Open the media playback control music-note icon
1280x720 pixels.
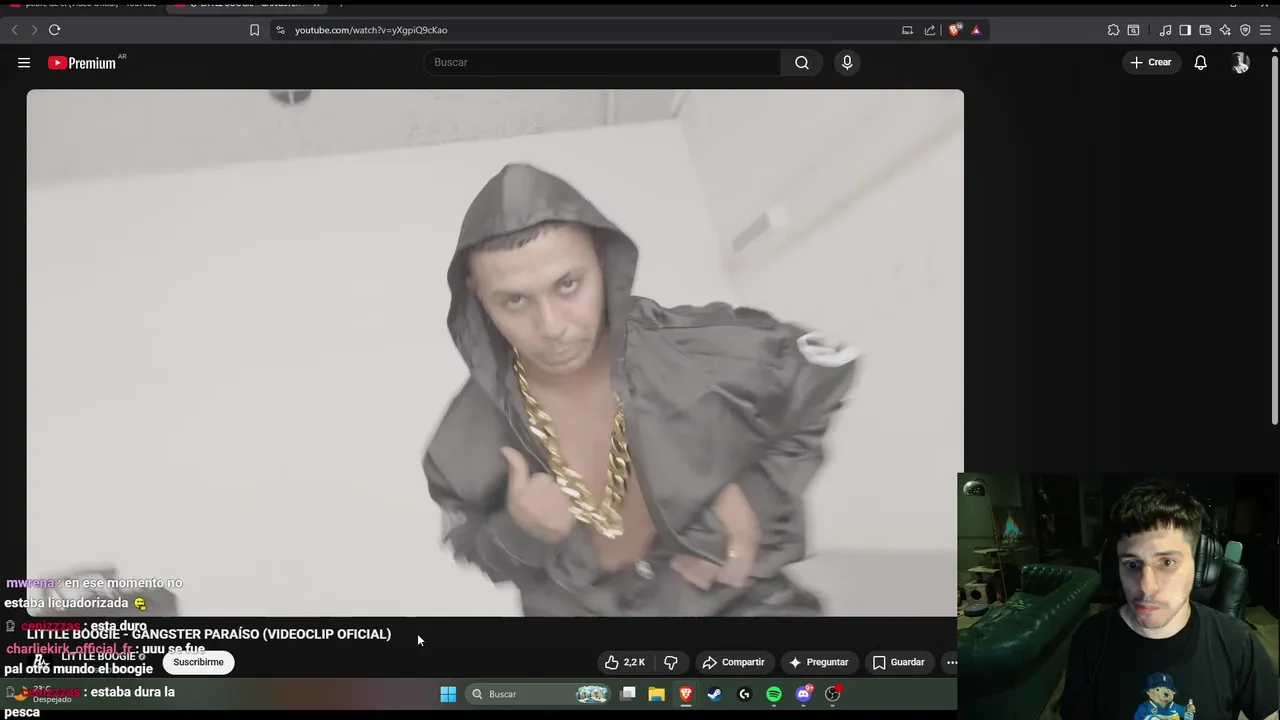[x=1165, y=30]
